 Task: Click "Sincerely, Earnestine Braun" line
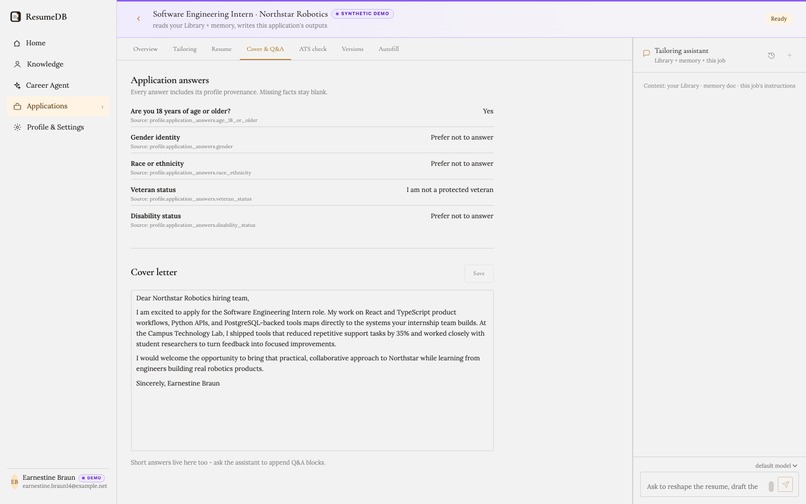coord(178,384)
